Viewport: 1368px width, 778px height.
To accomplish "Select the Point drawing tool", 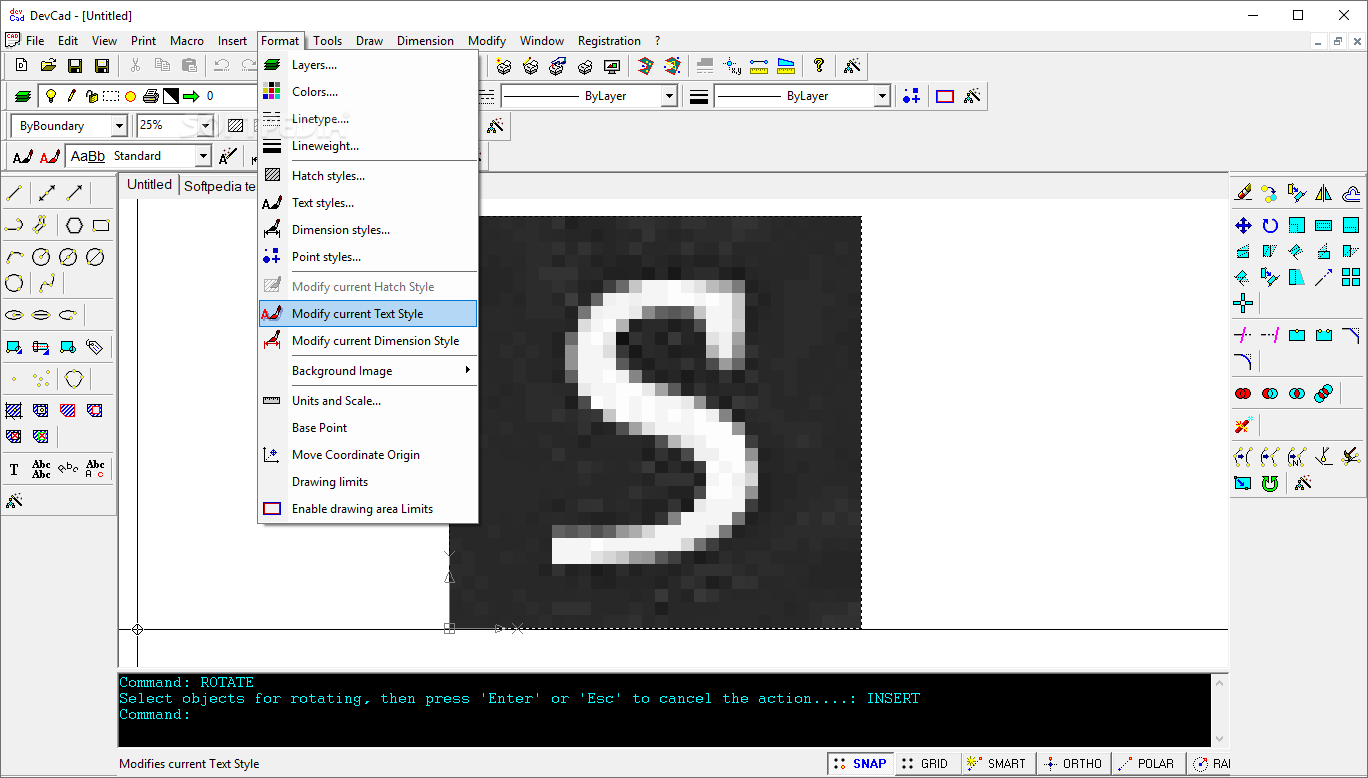I will 14,379.
